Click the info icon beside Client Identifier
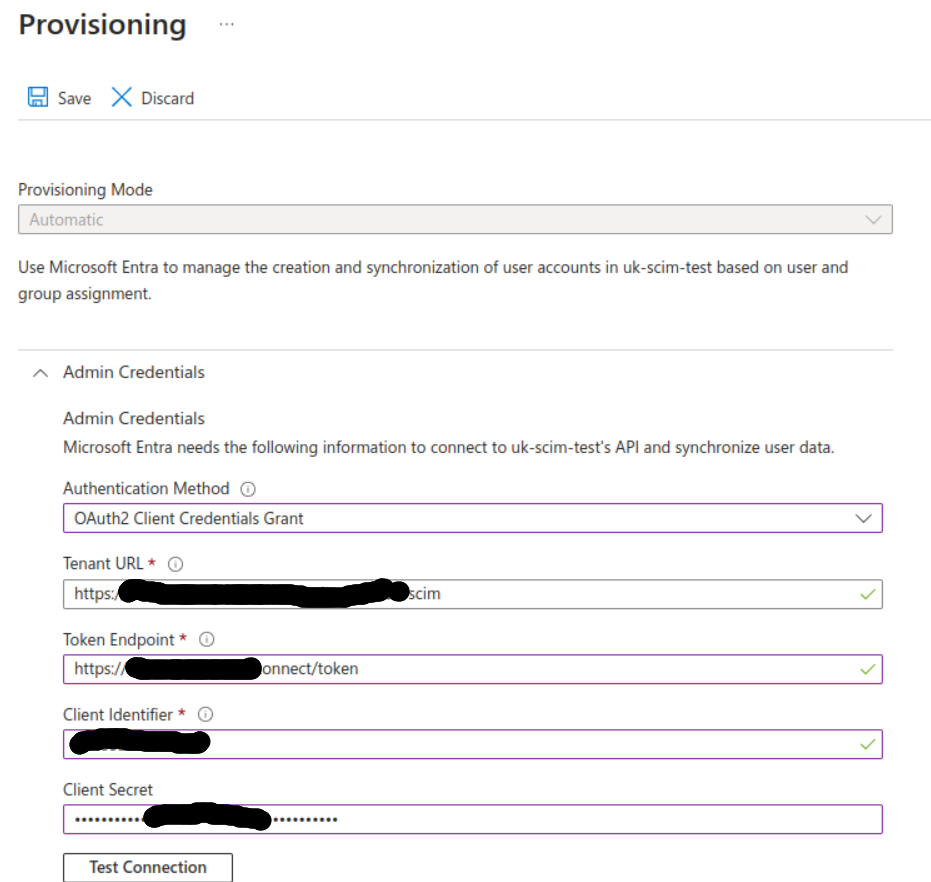Viewport: 931px width, 882px height. coord(205,715)
